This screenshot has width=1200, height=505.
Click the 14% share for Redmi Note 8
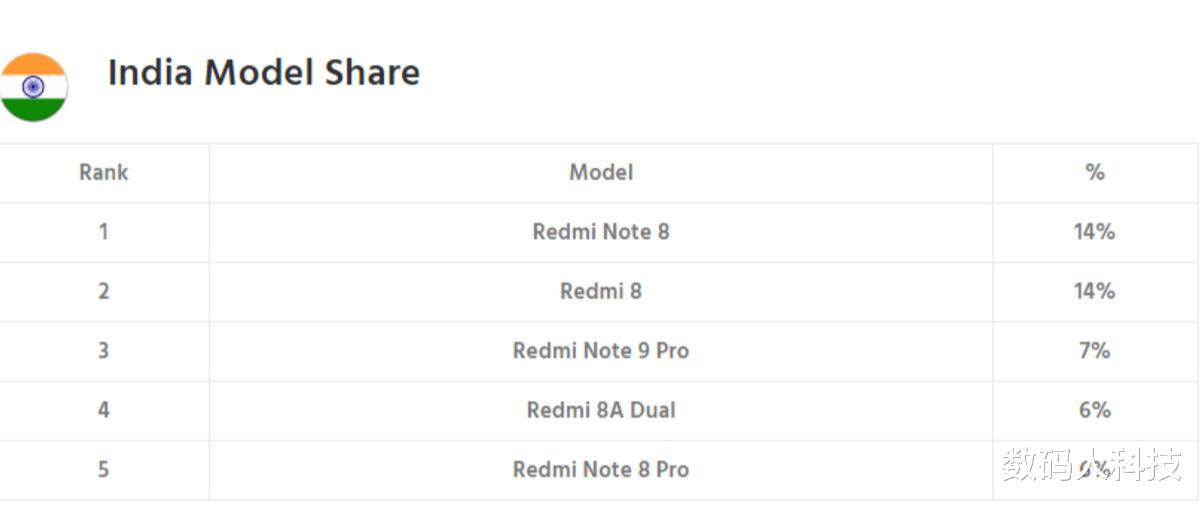tap(1094, 232)
